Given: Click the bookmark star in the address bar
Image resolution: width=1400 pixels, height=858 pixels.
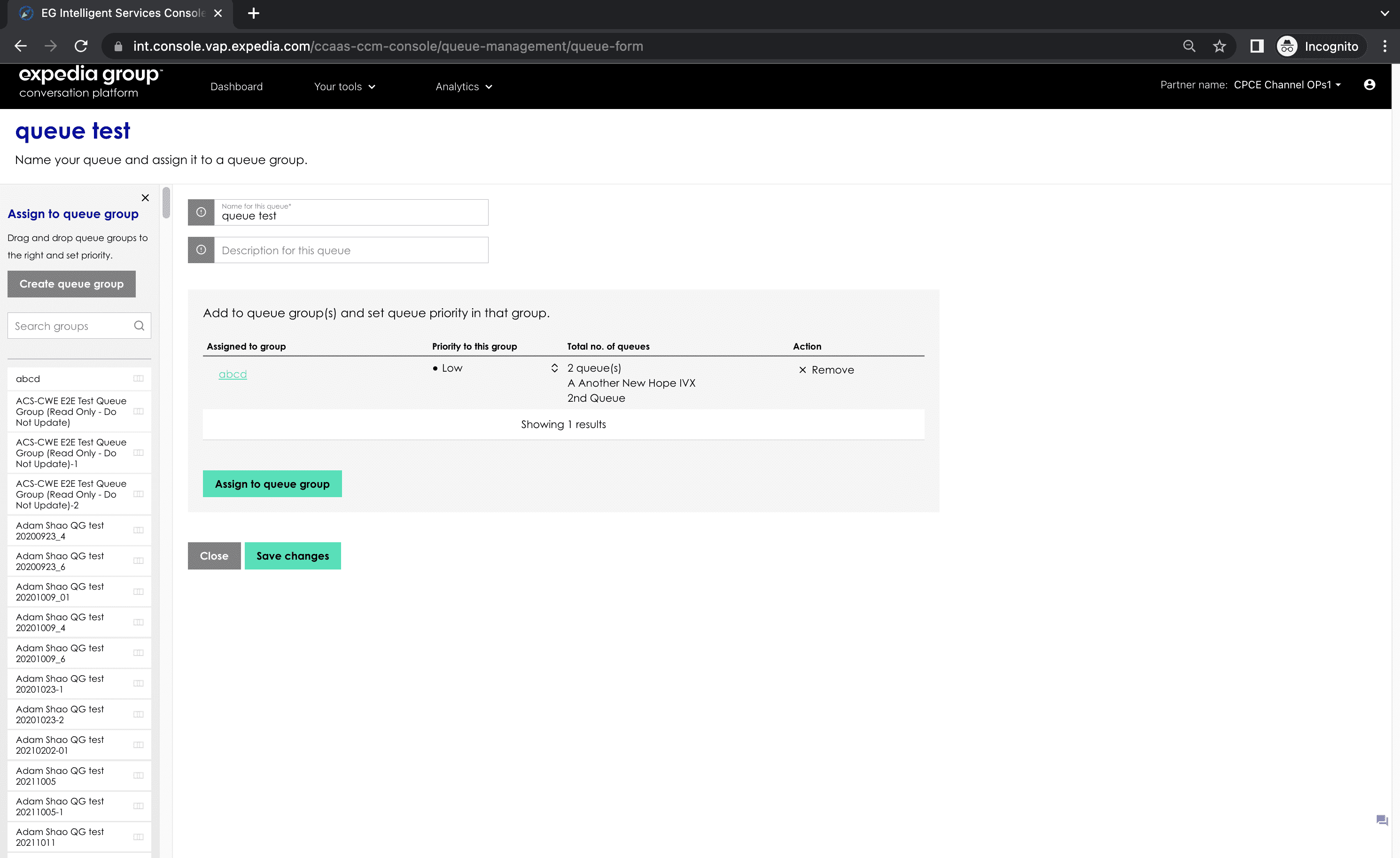Looking at the screenshot, I should (1220, 46).
